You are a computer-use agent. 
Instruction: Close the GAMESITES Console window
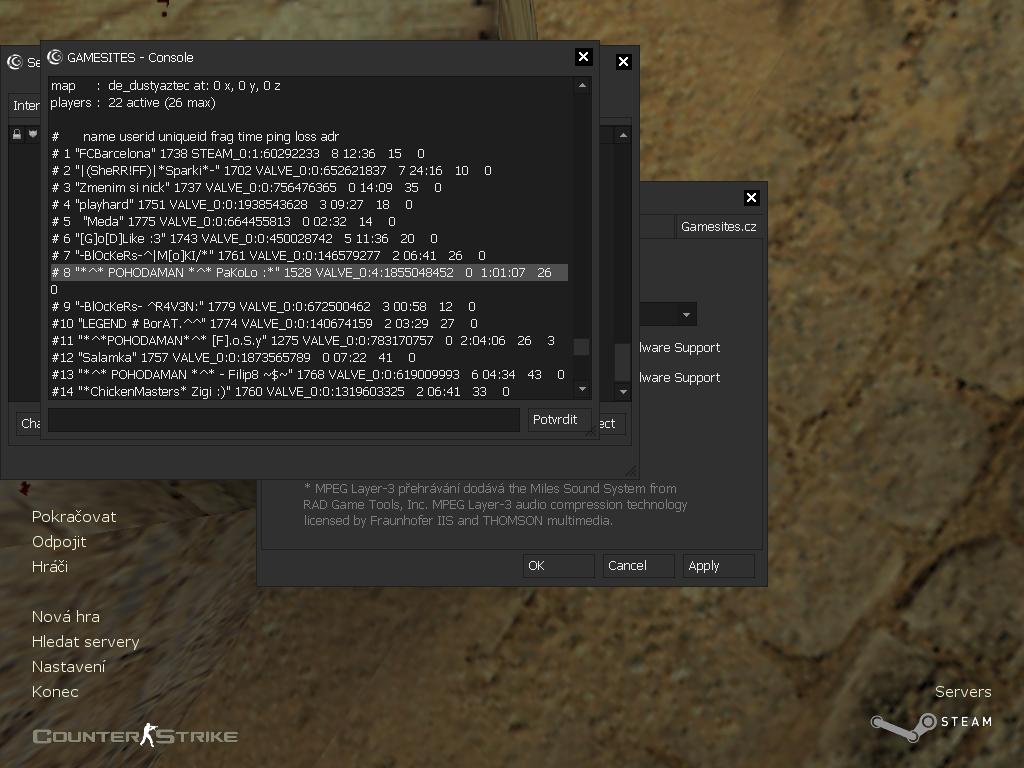pyautogui.click(x=584, y=57)
